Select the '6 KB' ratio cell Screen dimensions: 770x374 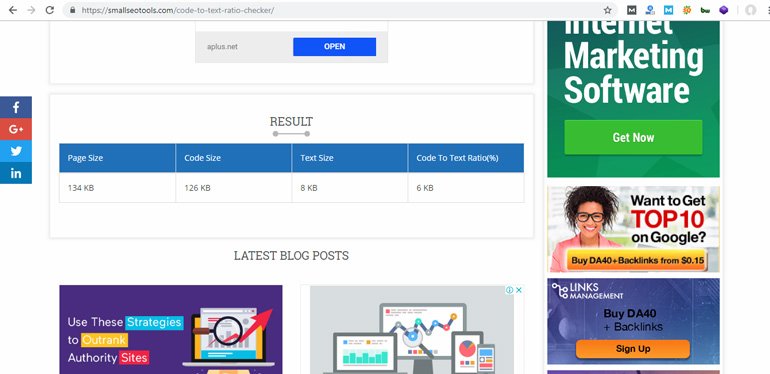pyautogui.click(x=466, y=187)
